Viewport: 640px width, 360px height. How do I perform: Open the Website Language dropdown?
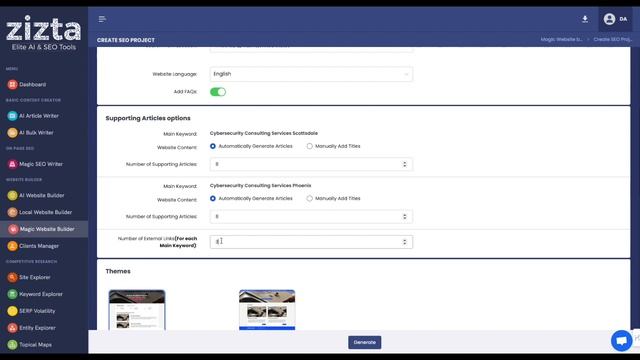(311, 74)
